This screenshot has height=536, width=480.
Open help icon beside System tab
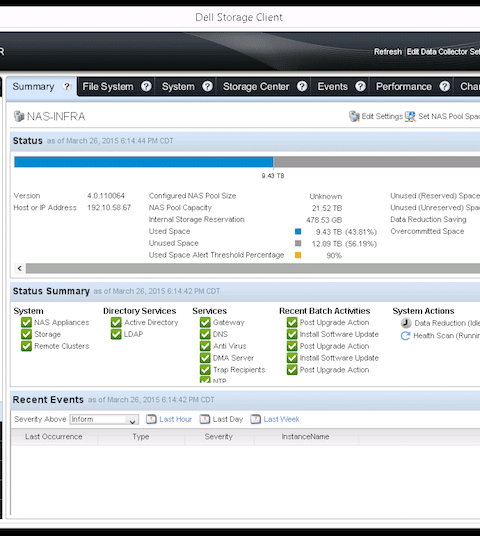[x=208, y=86]
